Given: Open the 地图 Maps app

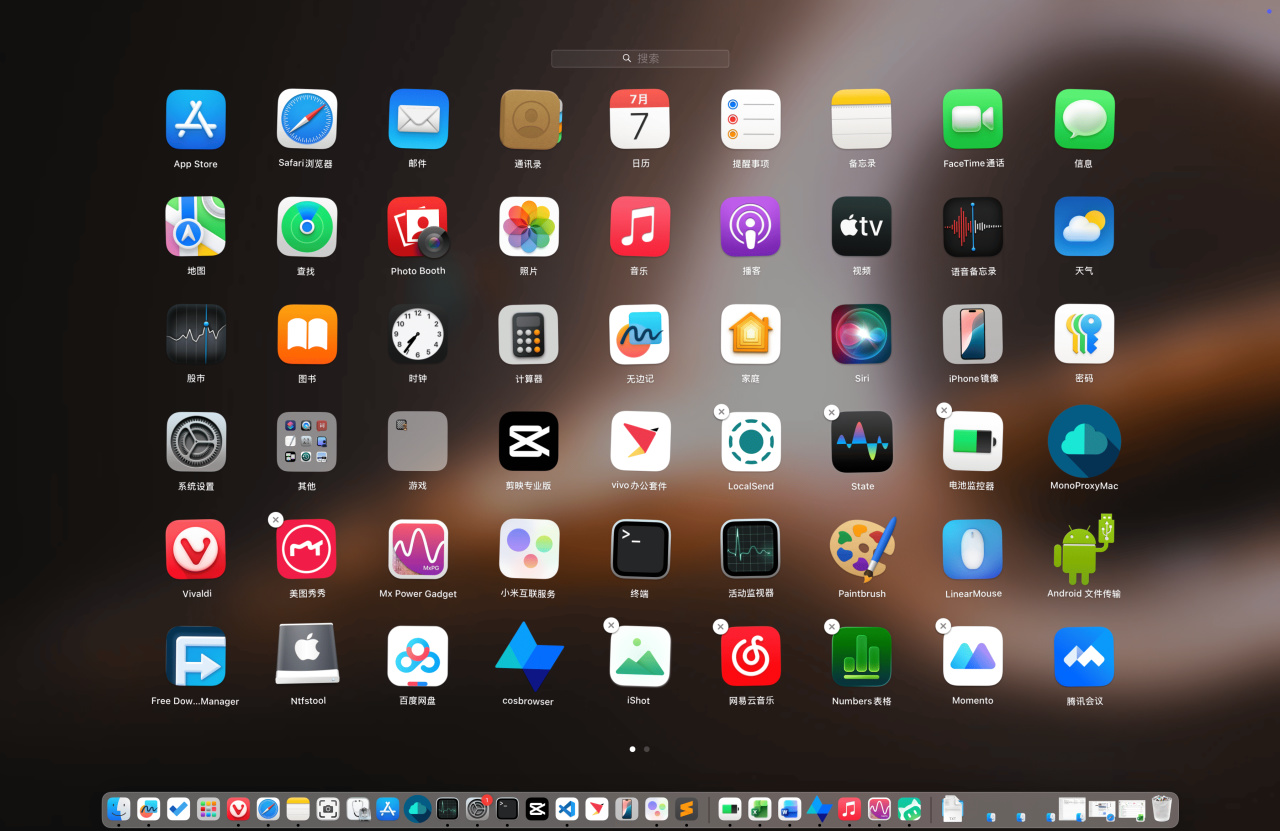Looking at the screenshot, I should pyautogui.click(x=196, y=227).
